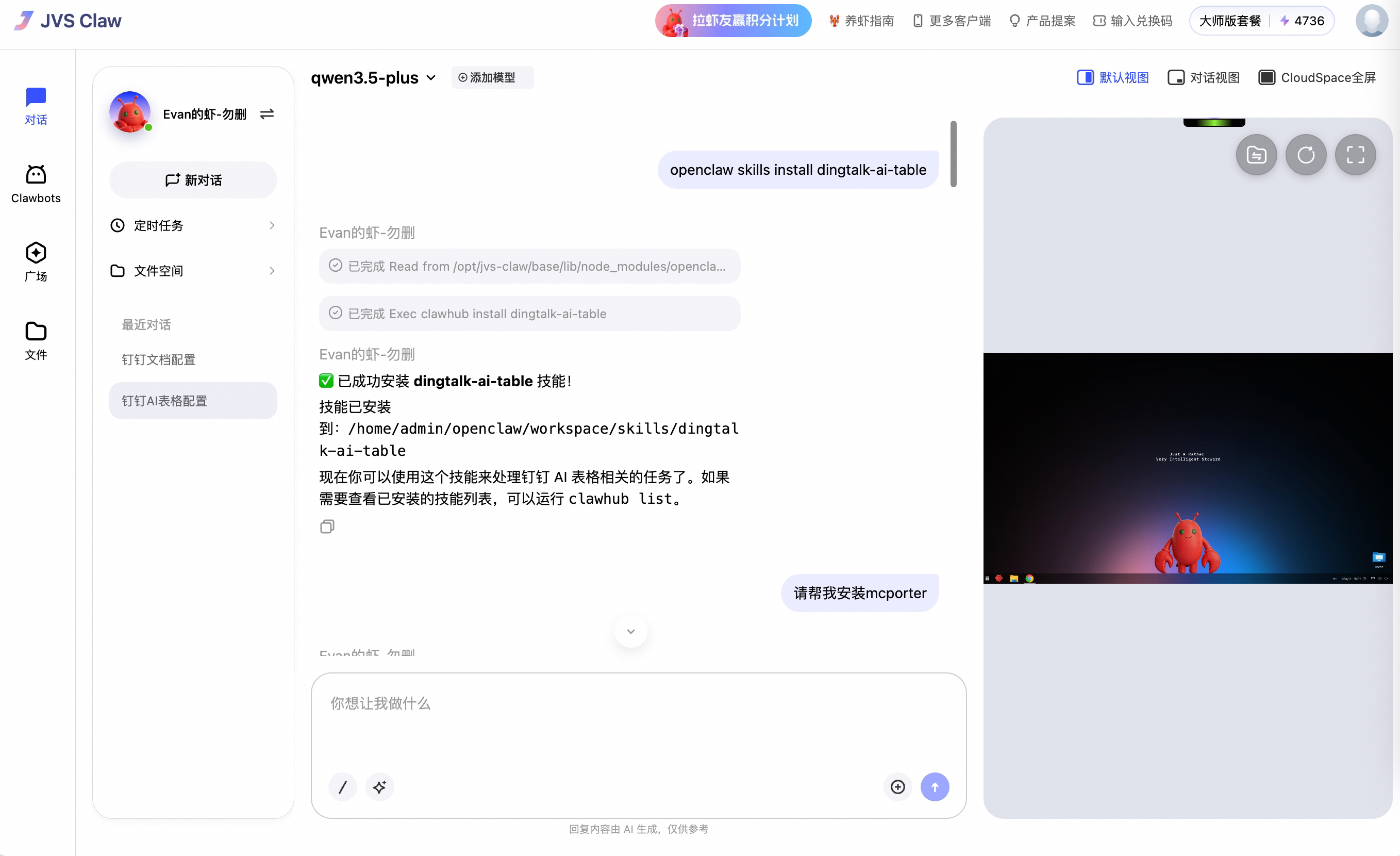Image resolution: width=1400 pixels, height=856 pixels.
Task: Expand the 已完成 Read from step
Action: tap(529, 266)
